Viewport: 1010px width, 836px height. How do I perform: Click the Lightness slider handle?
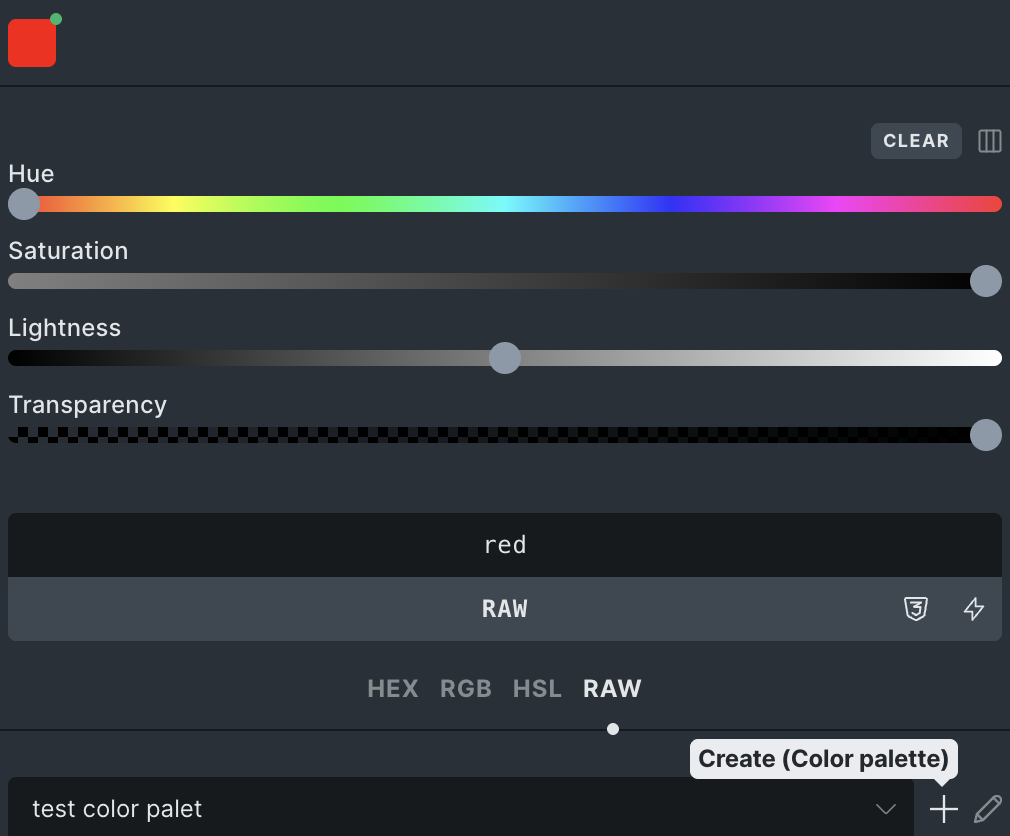pyautogui.click(x=505, y=358)
